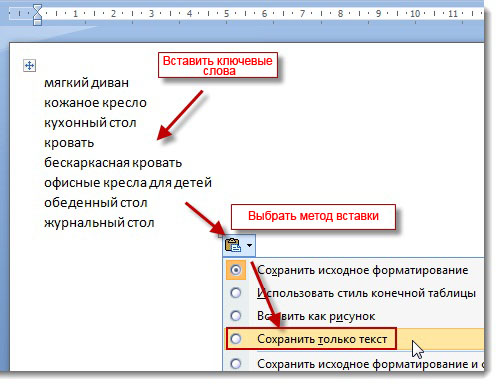Click the text 'мягкий диван'
This screenshot has width=499, height=386.
click(86, 83)
